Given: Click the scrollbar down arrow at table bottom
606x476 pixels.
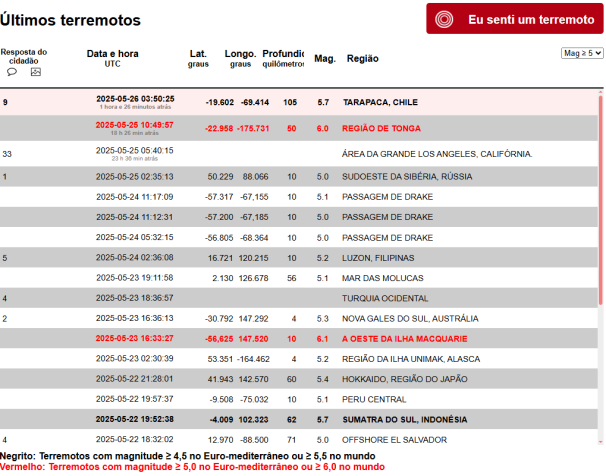Looking at the screenshot, I should pyautogui.click(x=601, y=442).
